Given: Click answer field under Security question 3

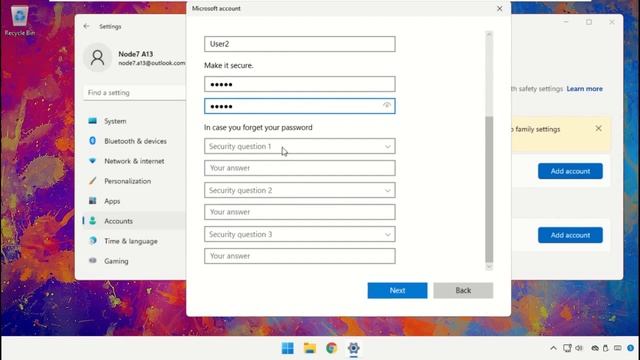Looking at the screenshot, I should 300,256.
